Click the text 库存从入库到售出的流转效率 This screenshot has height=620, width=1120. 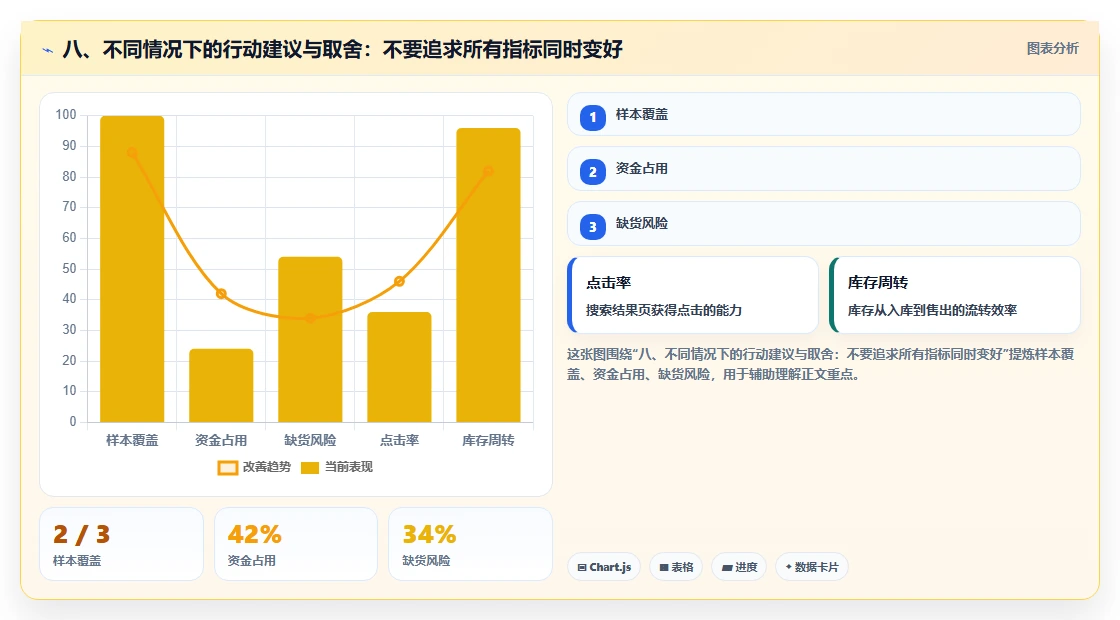pos(932,311)
